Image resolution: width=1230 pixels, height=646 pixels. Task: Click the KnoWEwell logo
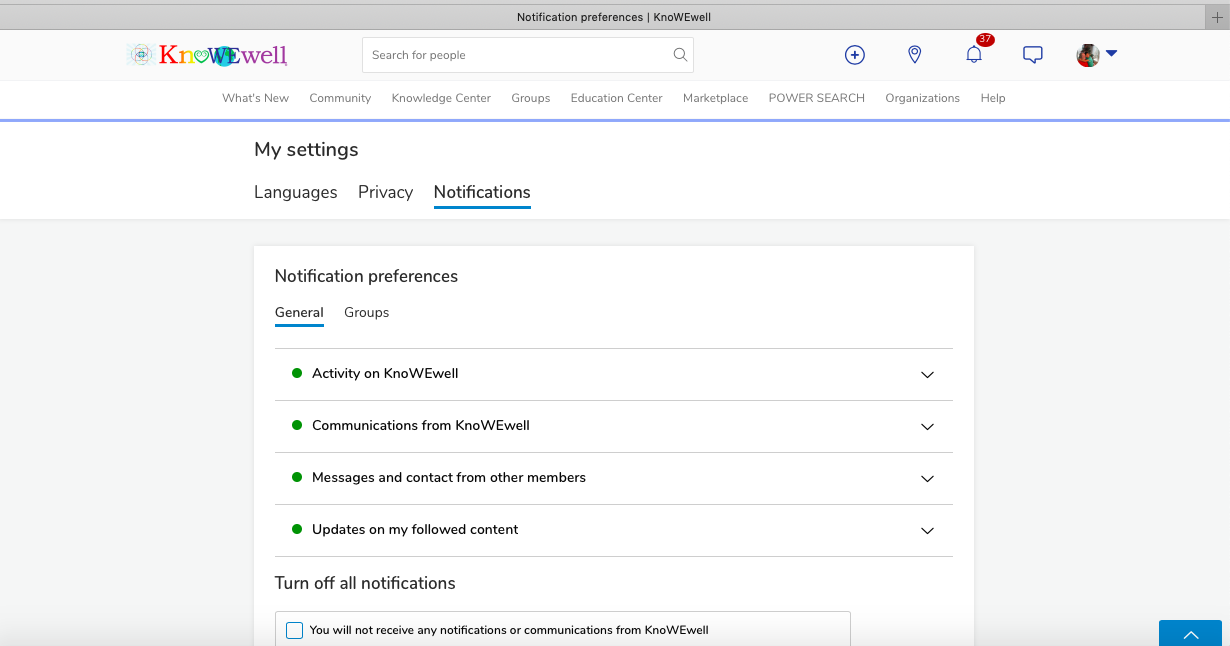pos(208,55)
